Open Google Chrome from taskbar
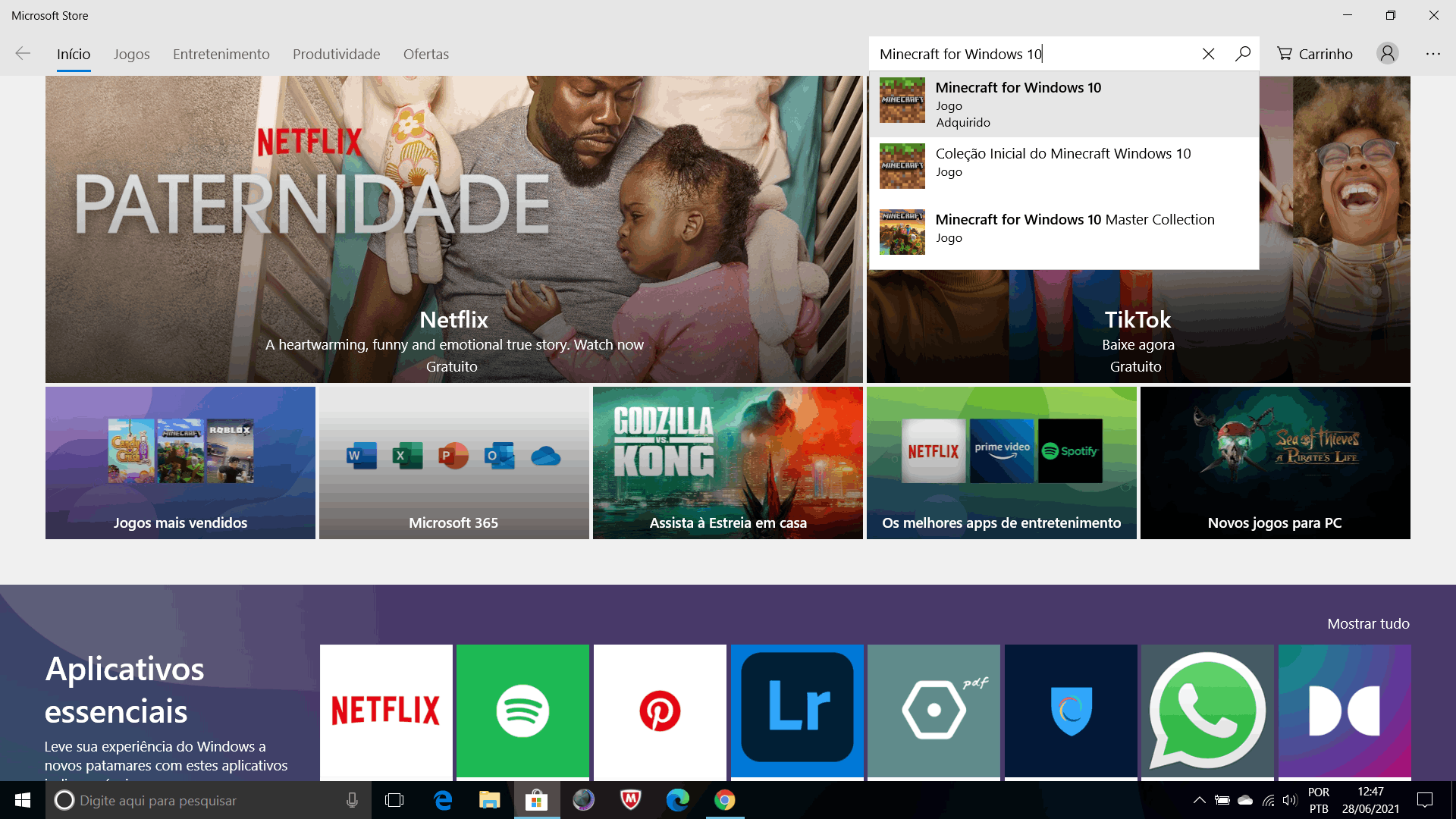The width and height of the screenshot is (1456, 819). [725, 800]
